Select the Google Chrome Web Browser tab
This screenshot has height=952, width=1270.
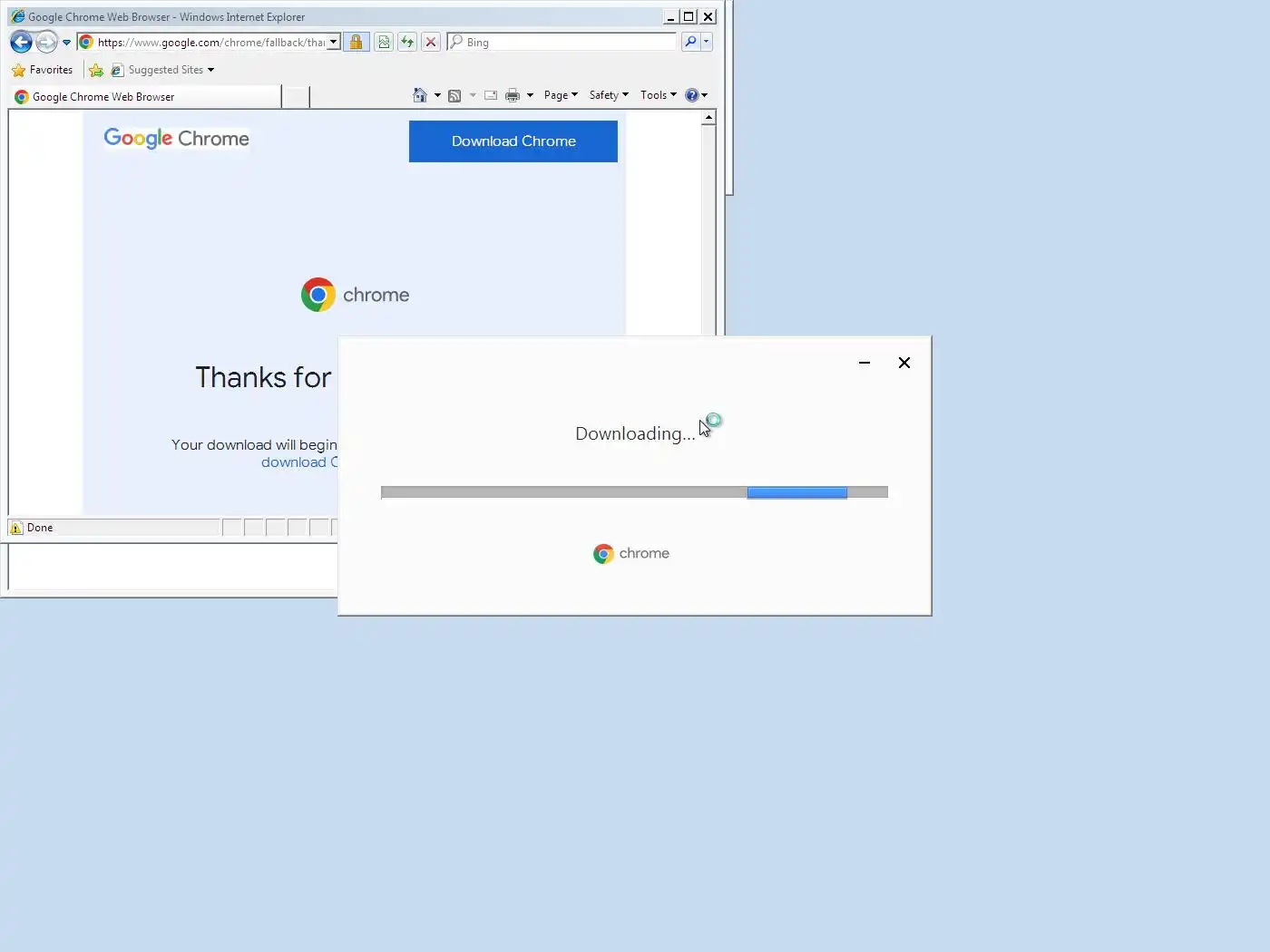pos(145,97)
